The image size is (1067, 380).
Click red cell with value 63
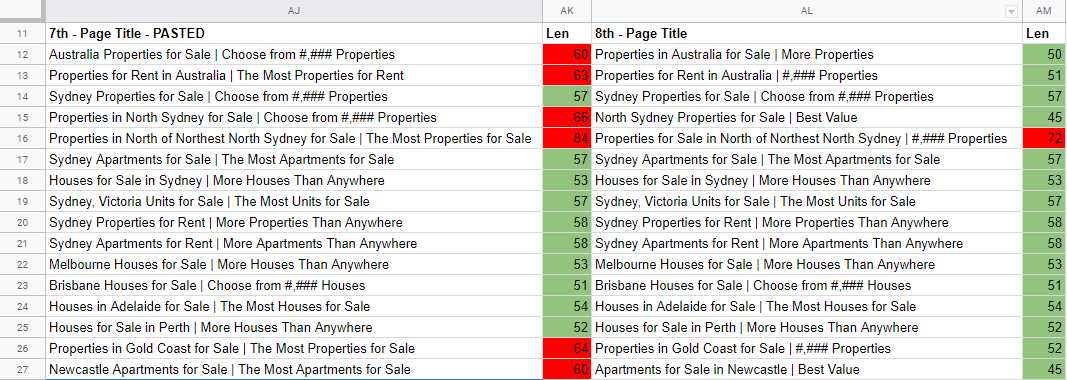pos(567,76)
